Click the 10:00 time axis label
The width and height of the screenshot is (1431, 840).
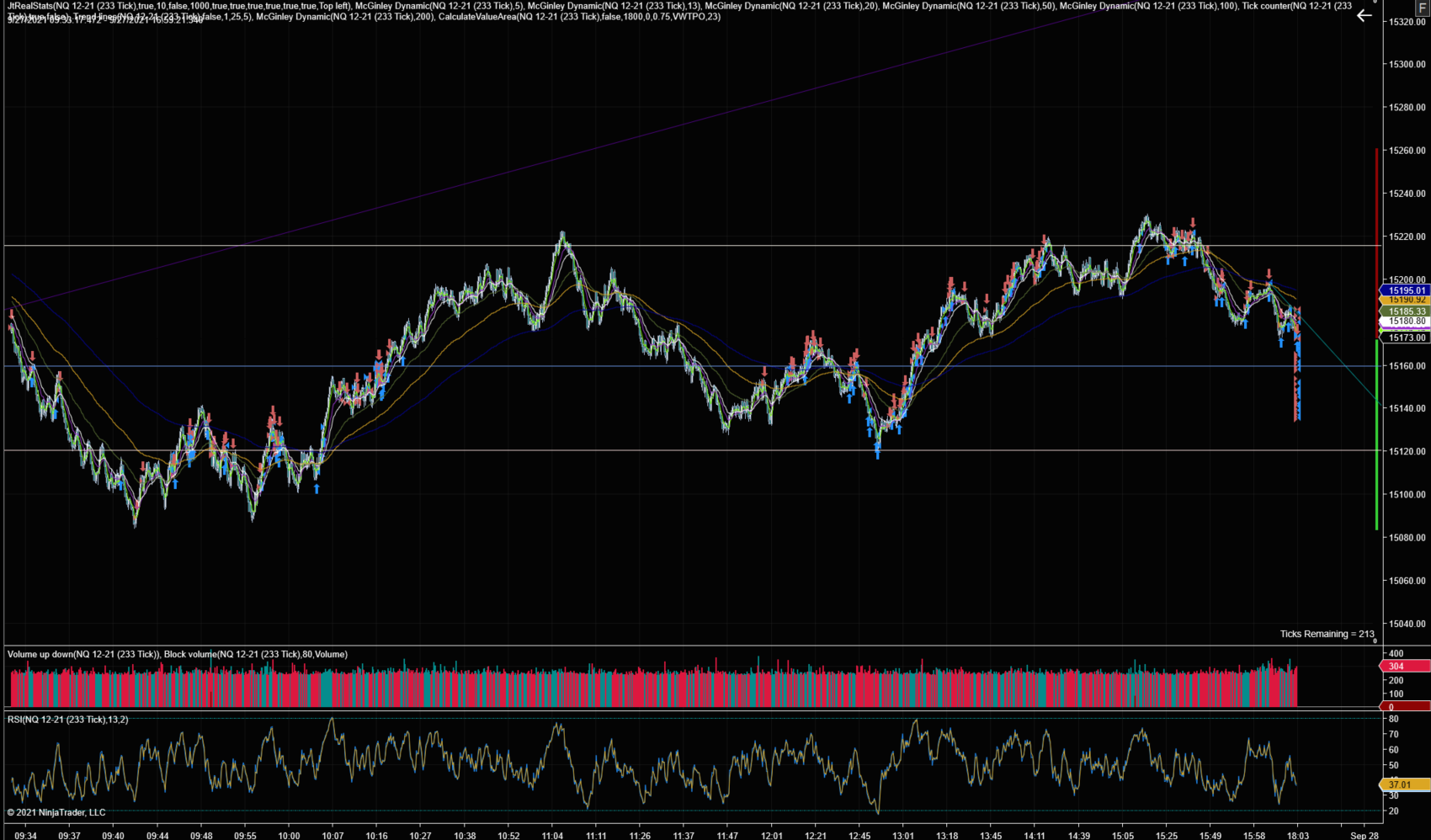point(289,835)
